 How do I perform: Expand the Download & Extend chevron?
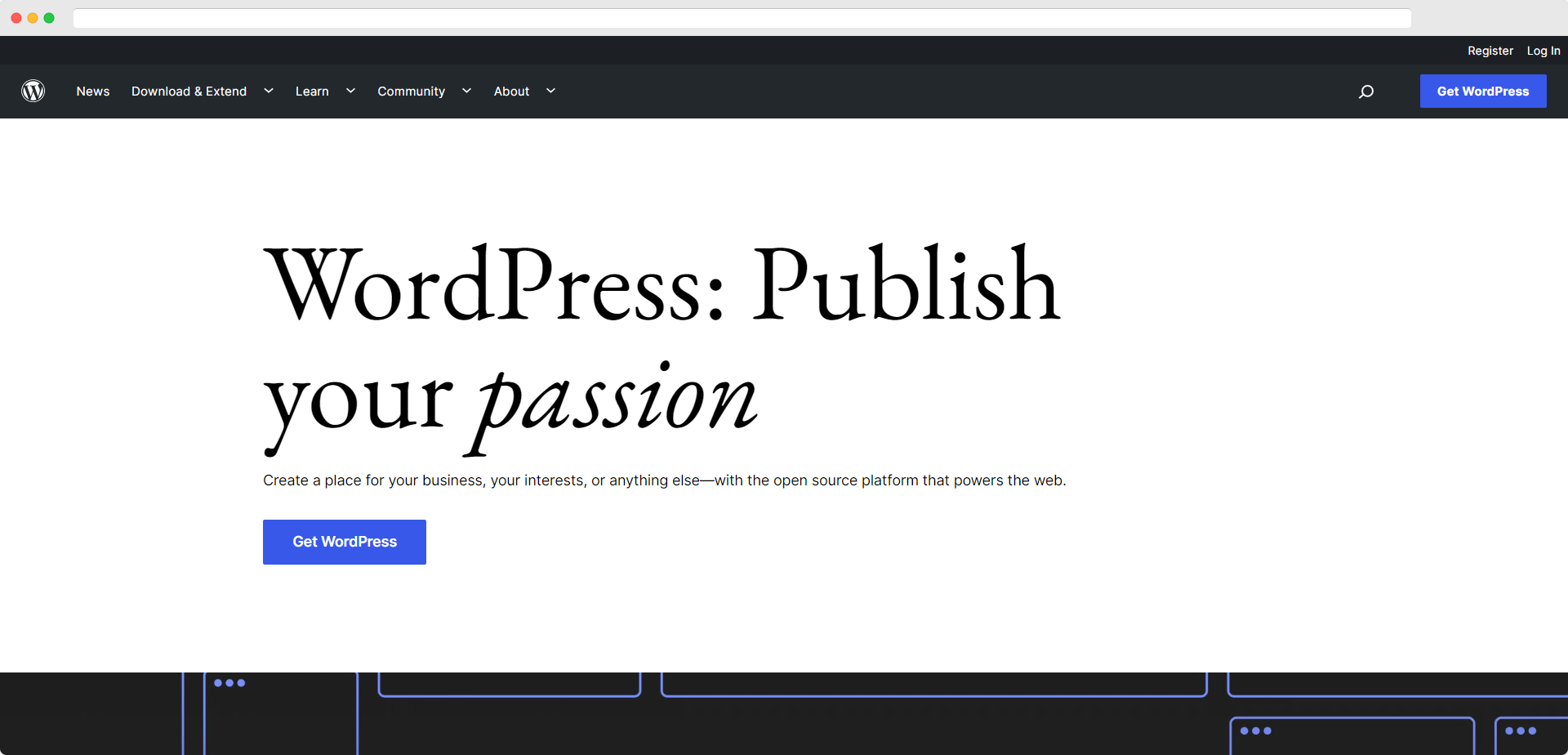[269, 91]
